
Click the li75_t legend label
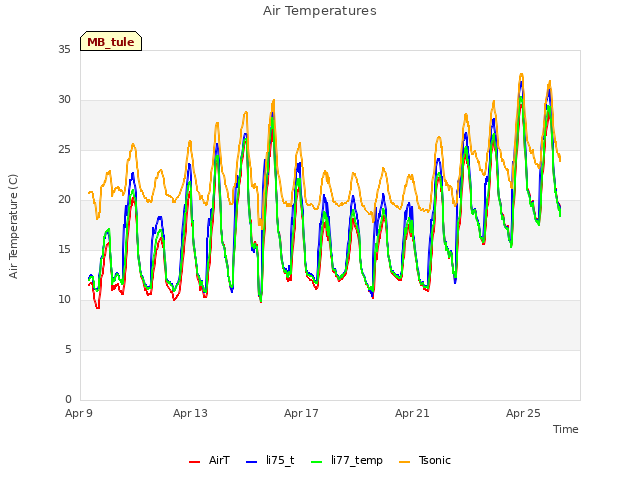pyautogui.click(x=280, y=460)
